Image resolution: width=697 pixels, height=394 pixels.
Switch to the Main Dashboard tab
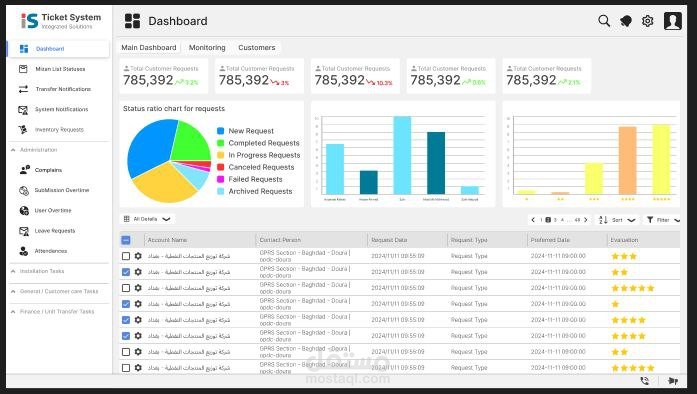[149, 48]
